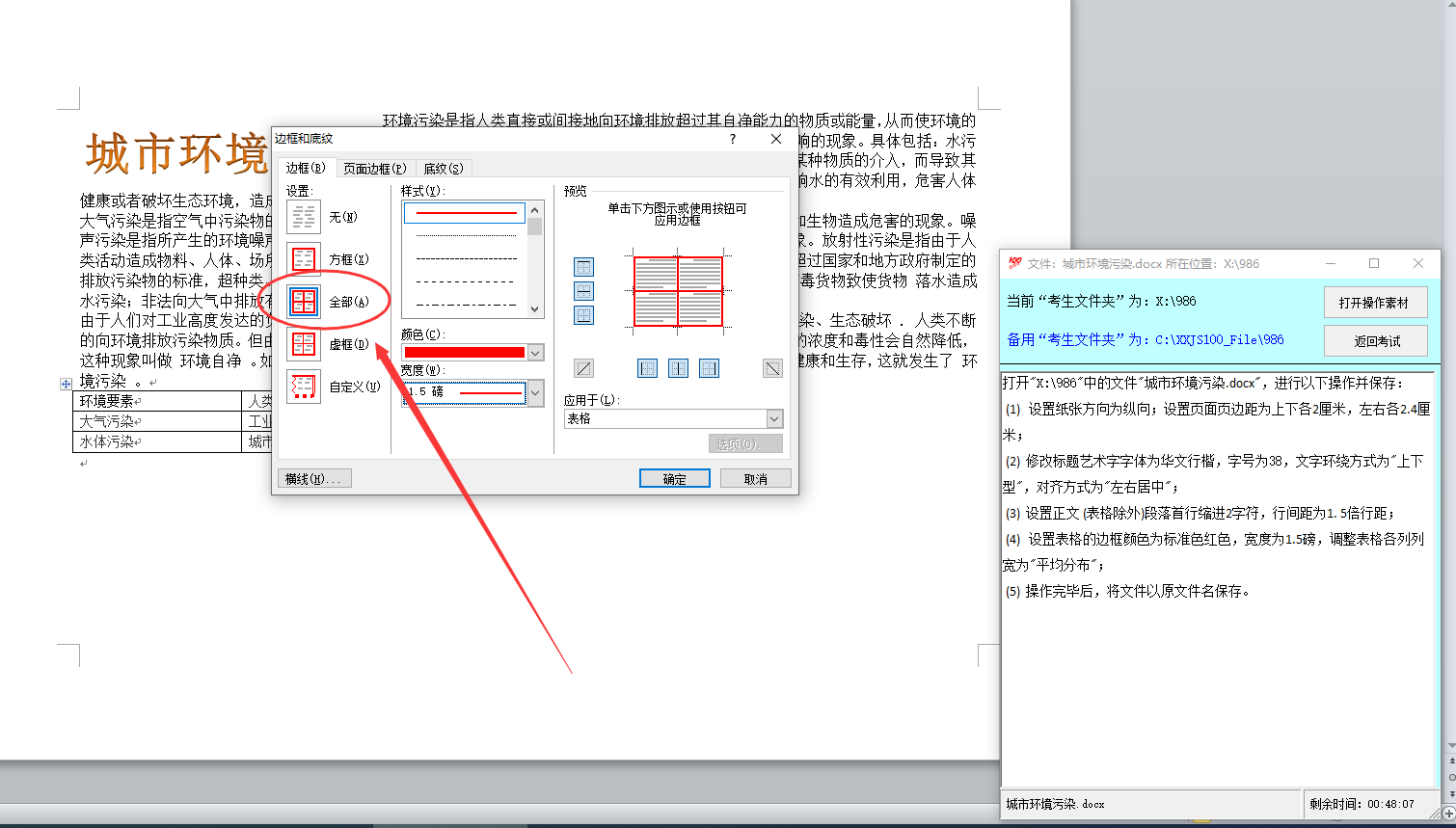Image resolution: width=1456 pixels, height=828 pixels.
Task: Toggle the inside vertical border button in preview
Action: coord(679,367)
